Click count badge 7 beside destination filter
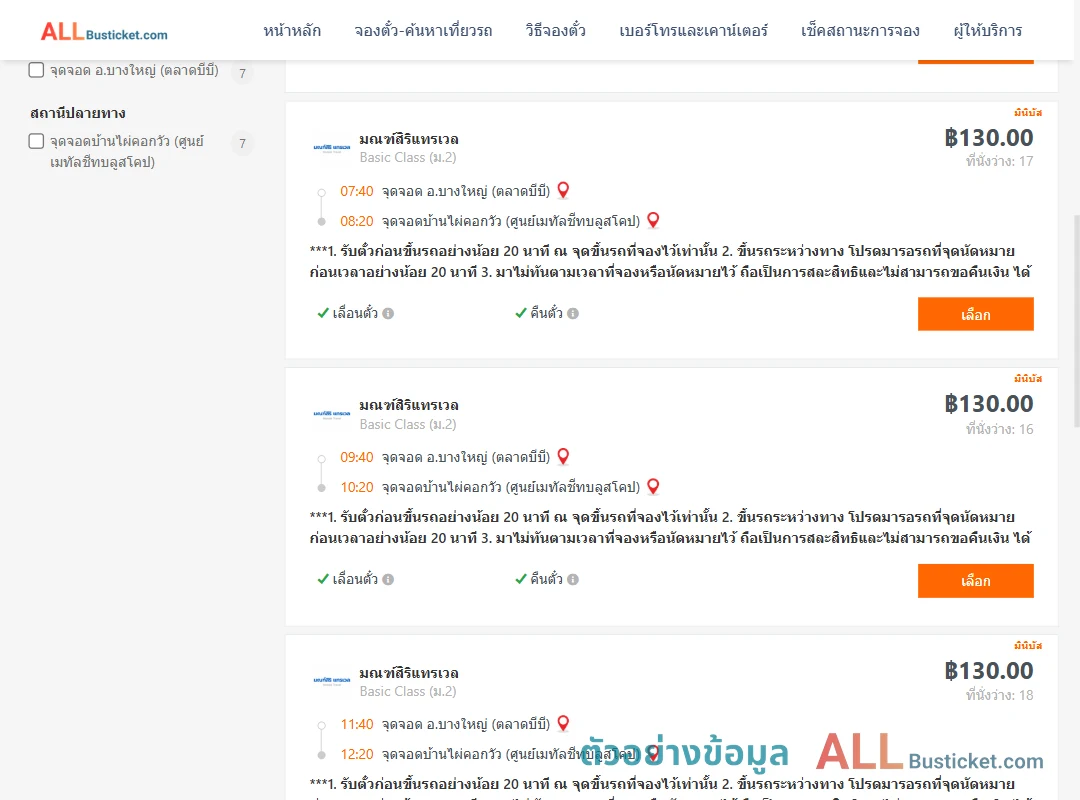 coord(242,143)
